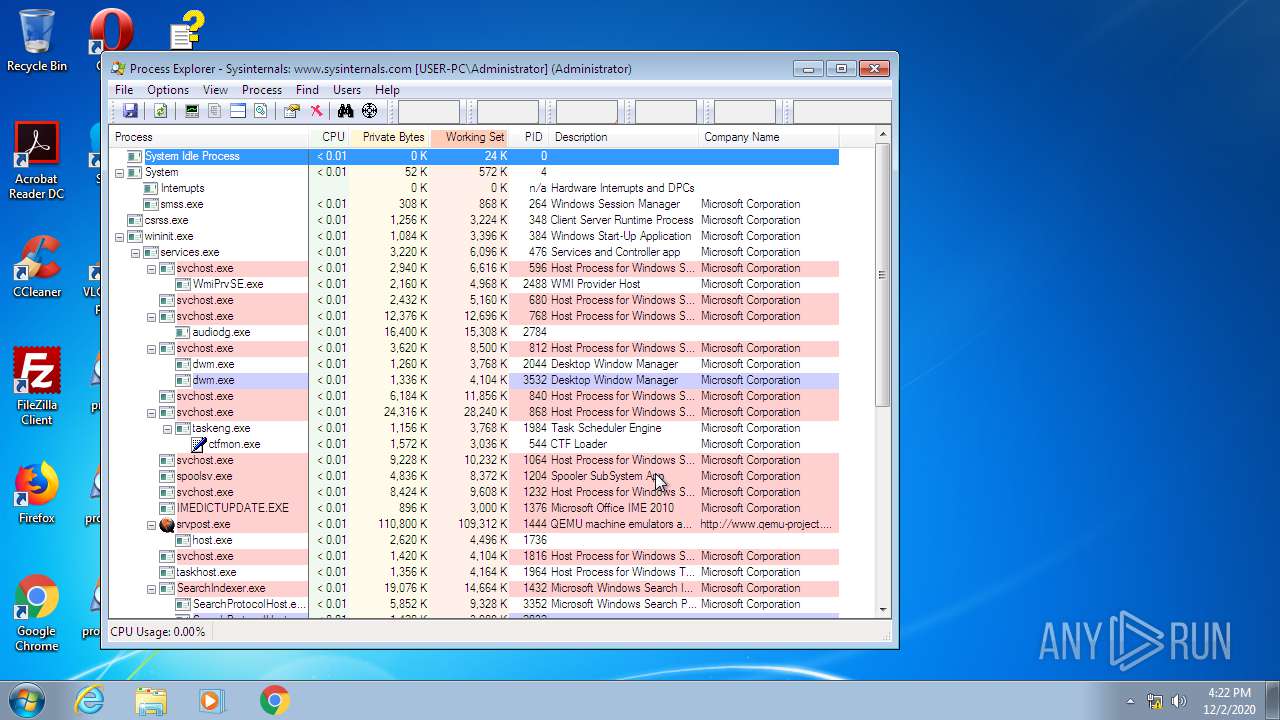Viewport: 1280px width, 720px height.
Task: Click the crosshair Find Window's Process icon
Action: click(370, 111)
